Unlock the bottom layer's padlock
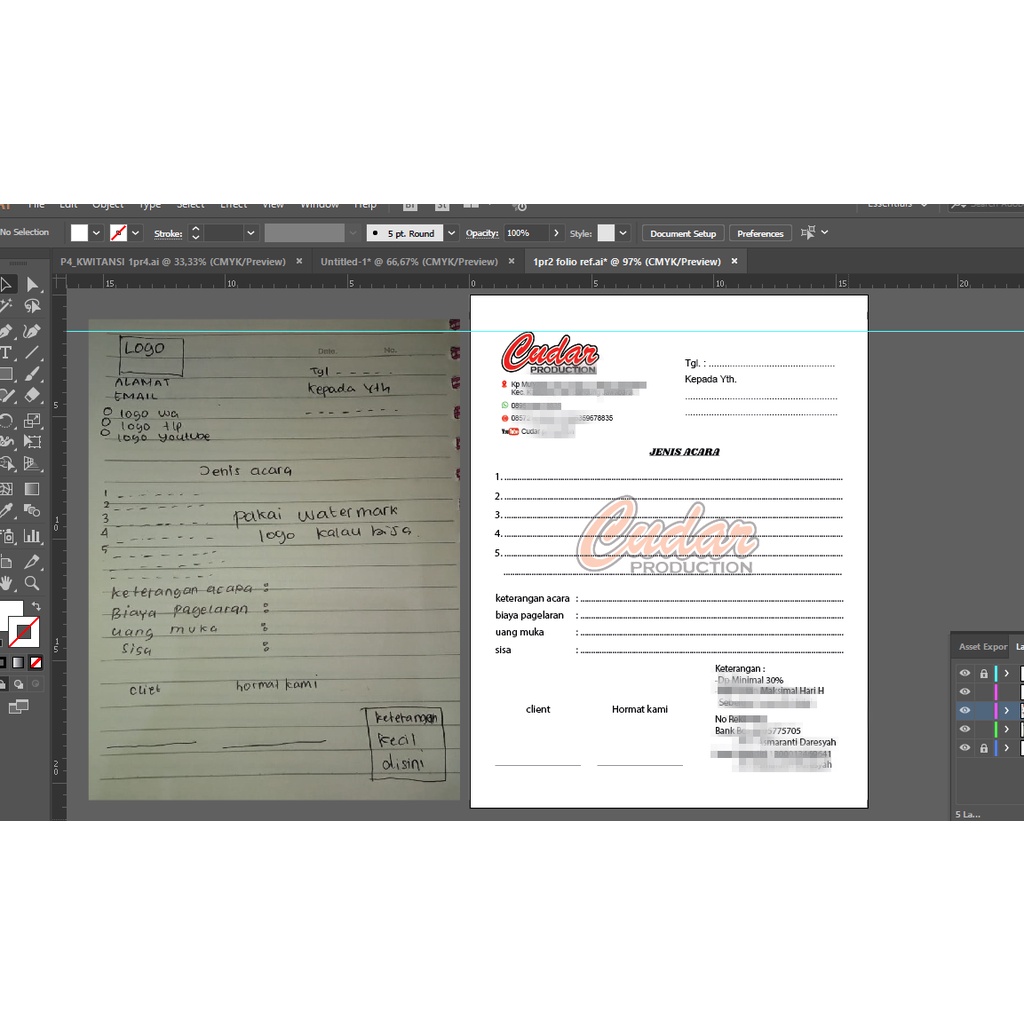Image resolution: width=1024 pixels, height=1024 pixels. tap(984, 747)
